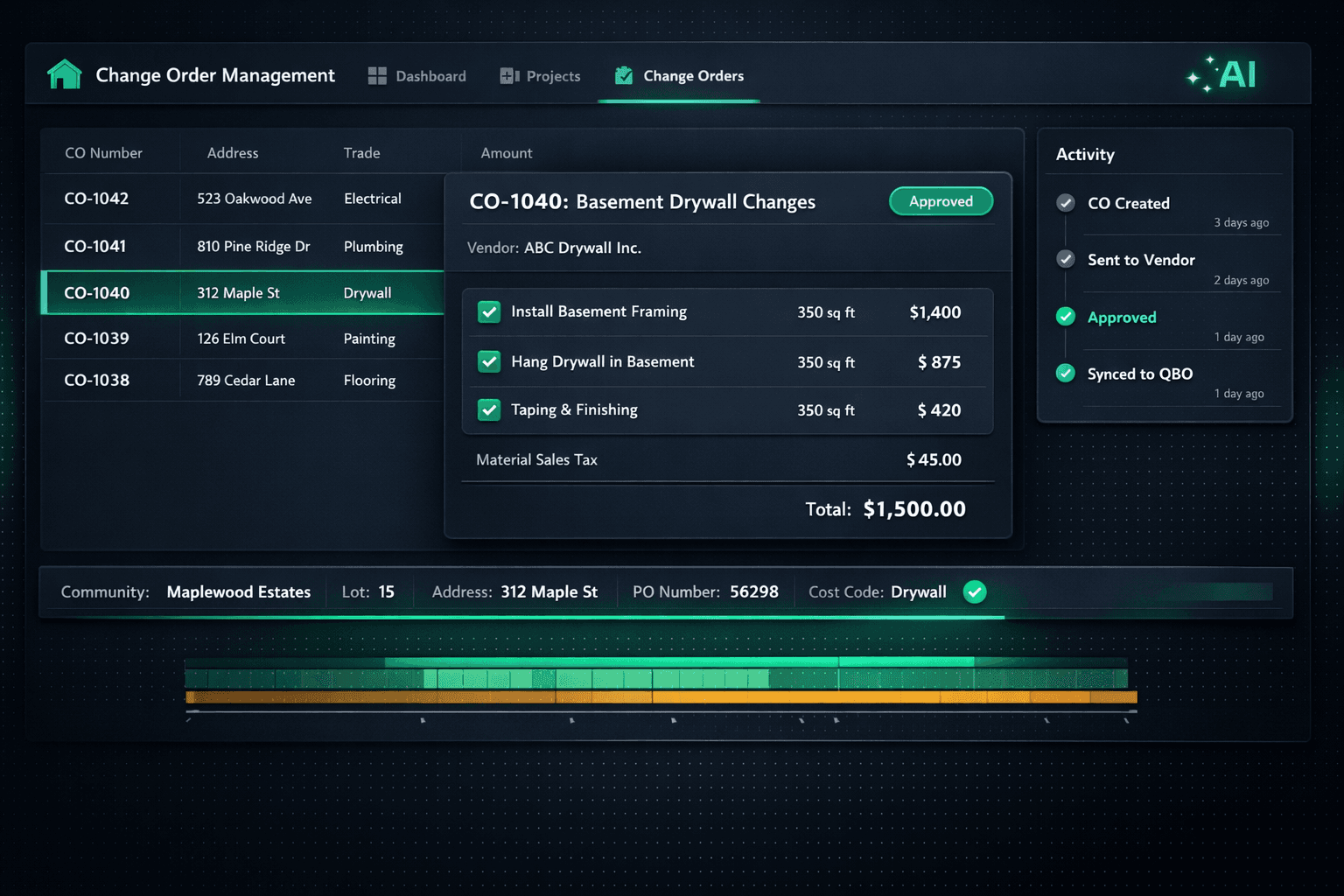The width and height of the screenshot is (1344, 896).
Task: Click the green house logo icon
Action: coord(64,74)
